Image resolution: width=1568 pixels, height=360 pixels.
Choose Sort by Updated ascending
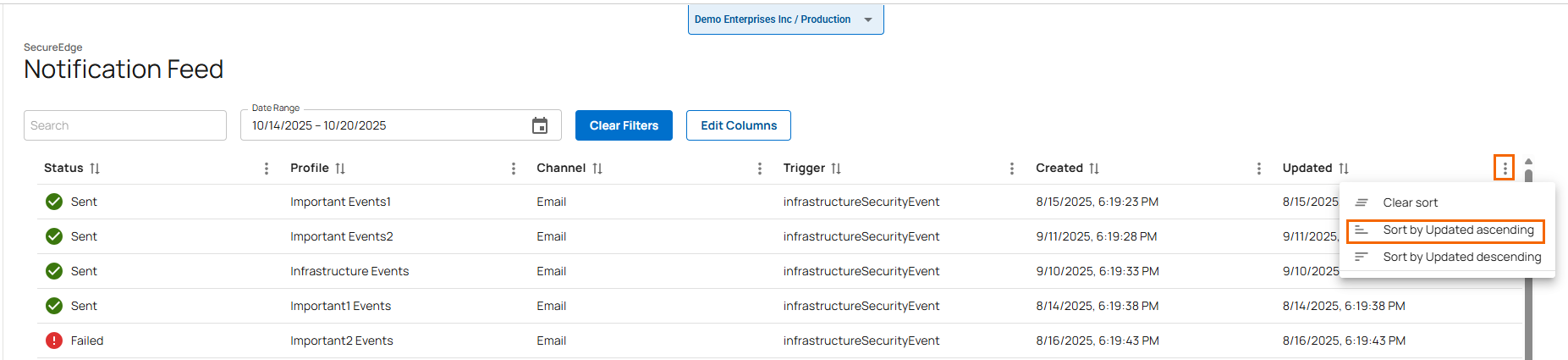[1457, 230]
